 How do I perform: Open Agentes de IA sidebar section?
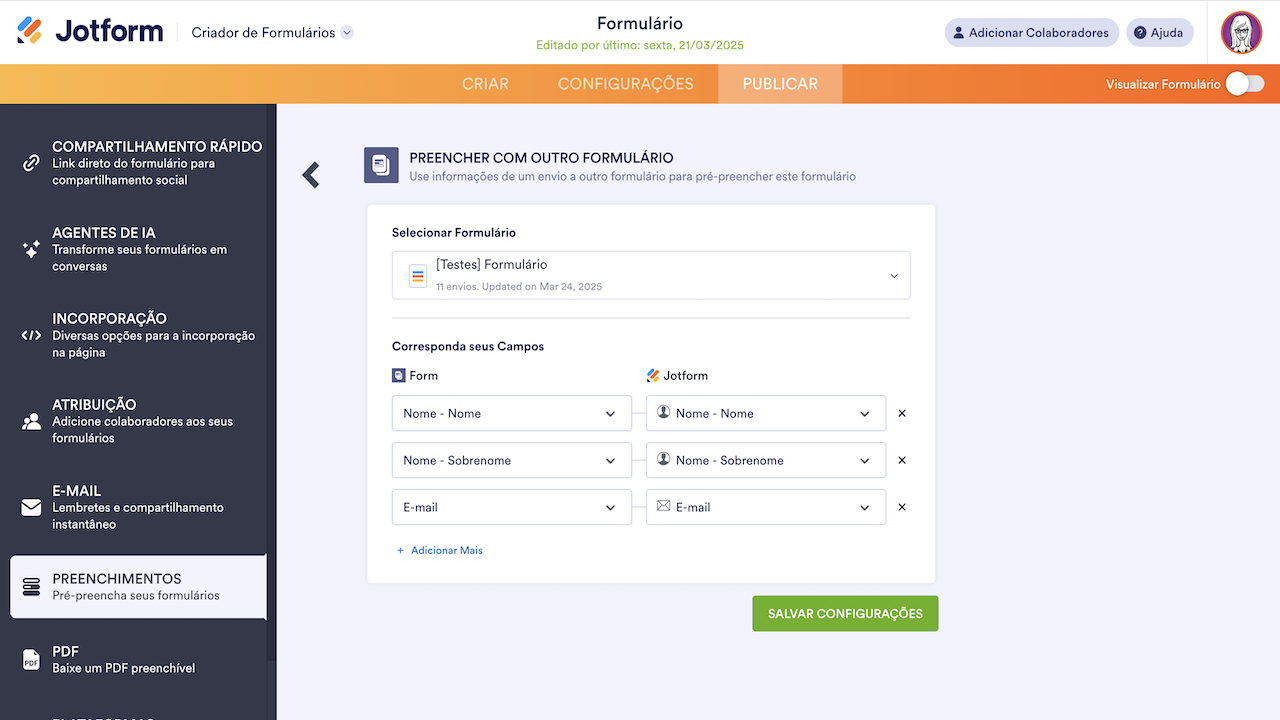pyautogui.click(x=138, y=249)
